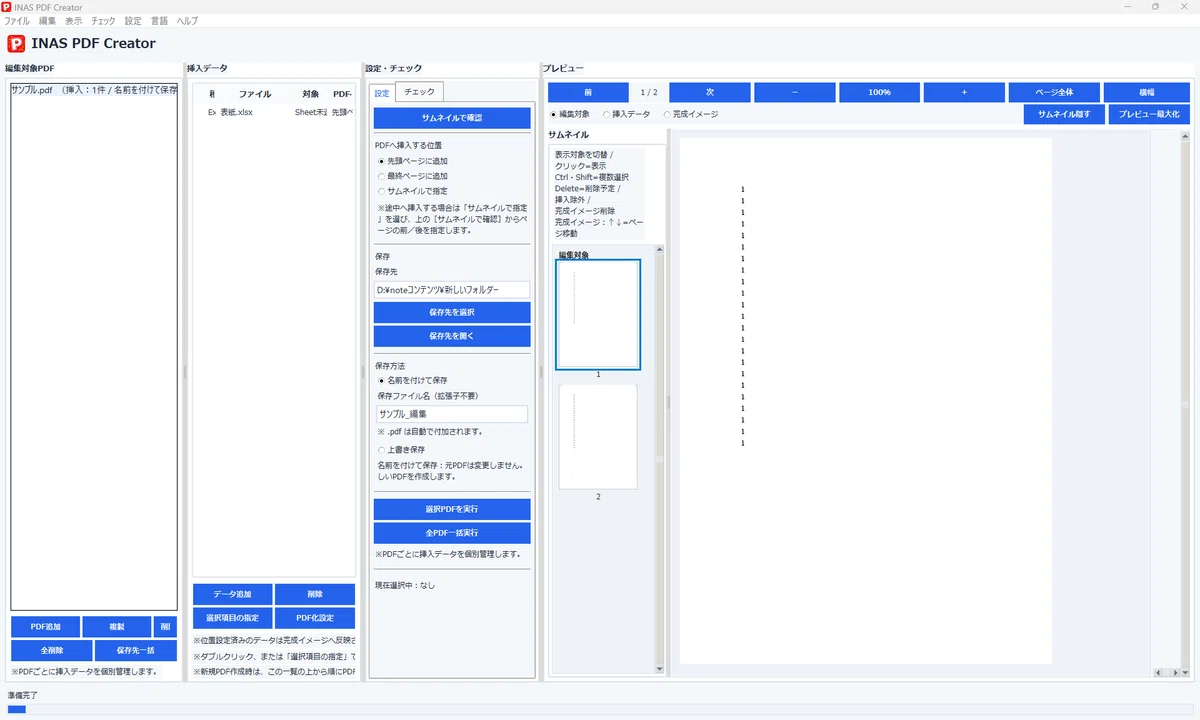This screenshot has width=1200, height=720.
Task: Select 最終ページに追加 insert position
Action: click(x=412, y=176)
